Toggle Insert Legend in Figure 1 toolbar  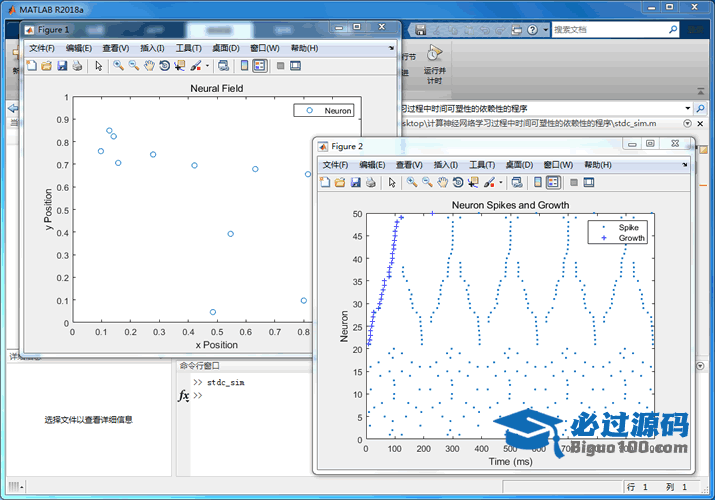[259, 66]
